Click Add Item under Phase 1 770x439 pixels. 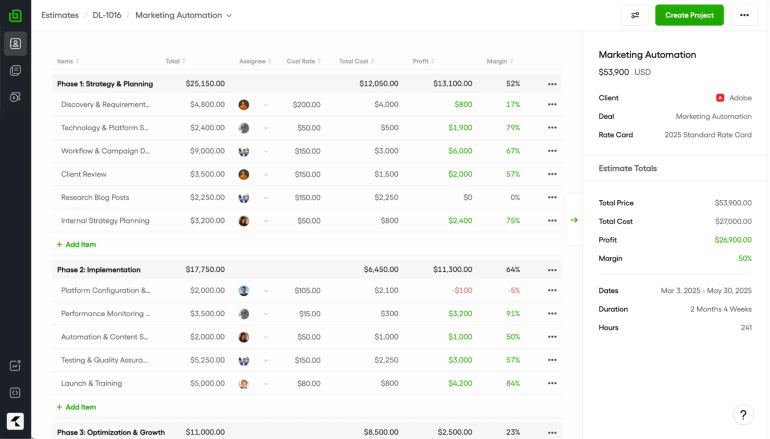tap(76, 245)
